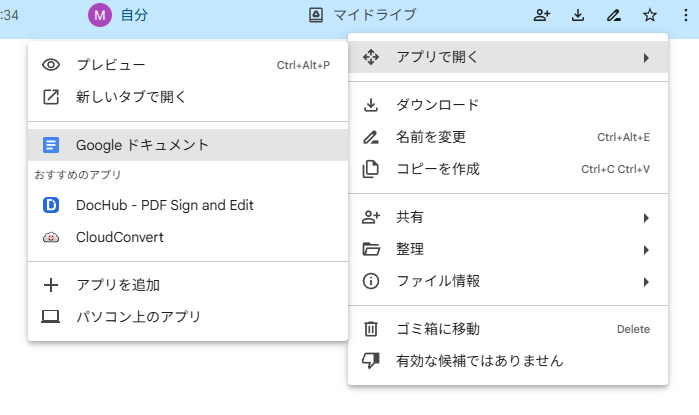Screen dimensions: 699x415
Task: Click the rename pencil icon in top bar
Action: click(614, 15)
